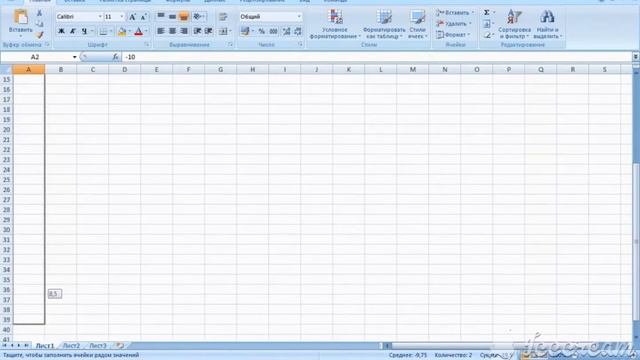Image resolution: width=640 pixels, height=360 pixels.
Task: Toggle highlighted bottom vertical alignment
Action: tap(184, 16)
